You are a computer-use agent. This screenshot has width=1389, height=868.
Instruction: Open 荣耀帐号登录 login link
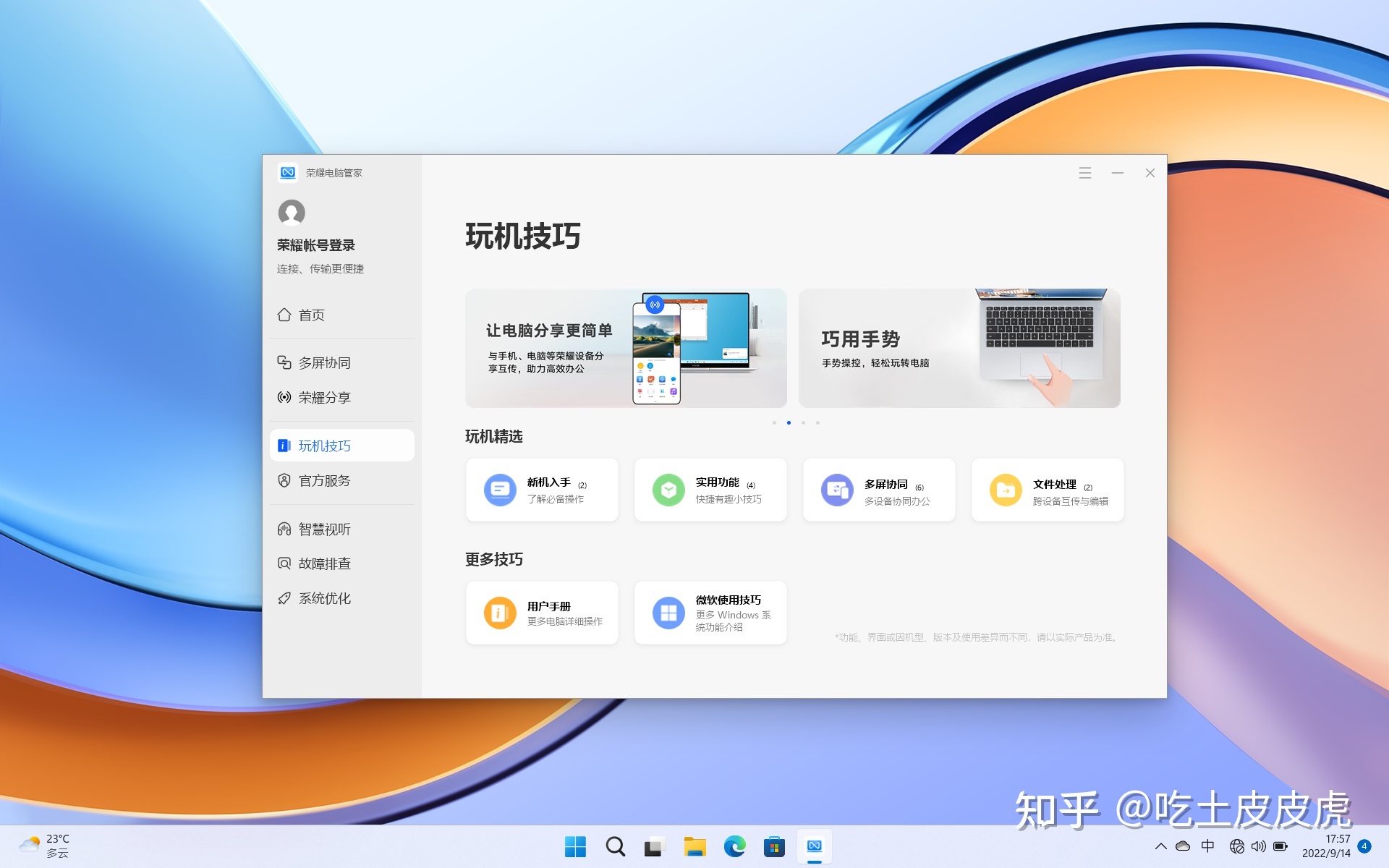[x=316, y=245]
